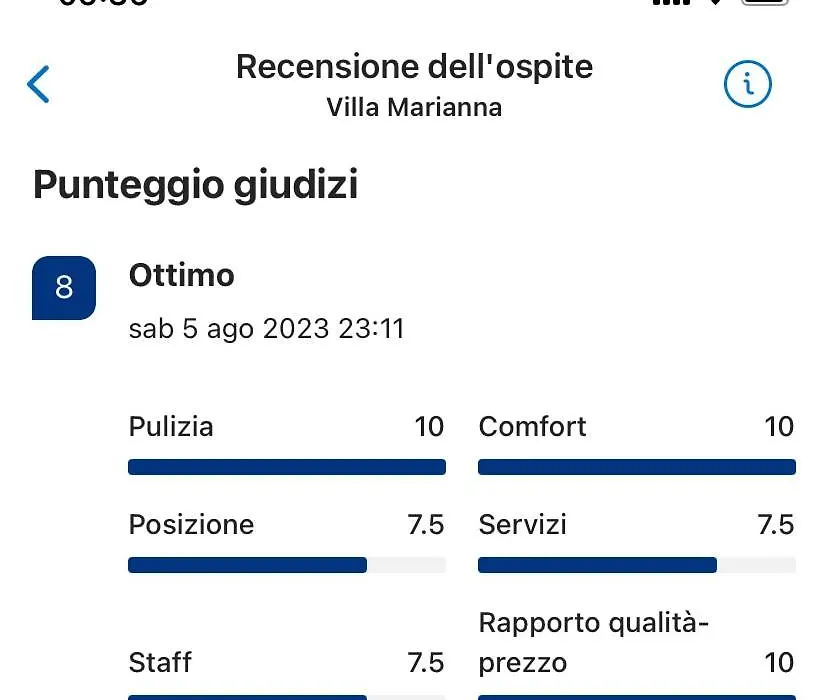
Task: Tap the Recensione dell'ospite title
Action: (x=415, y=67)
